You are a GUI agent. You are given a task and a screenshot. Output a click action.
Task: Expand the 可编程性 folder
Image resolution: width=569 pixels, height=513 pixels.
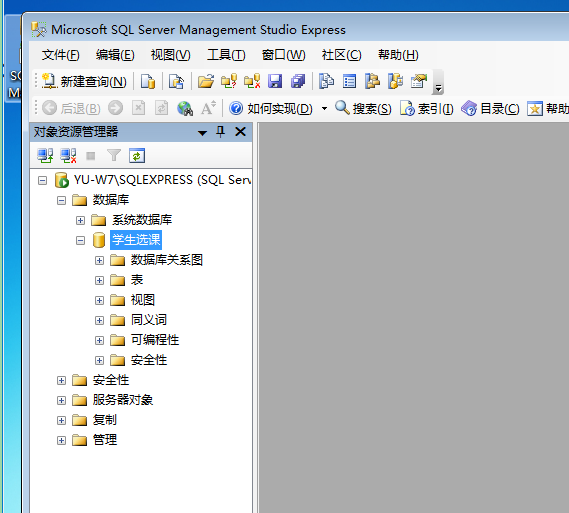point(99,340)
